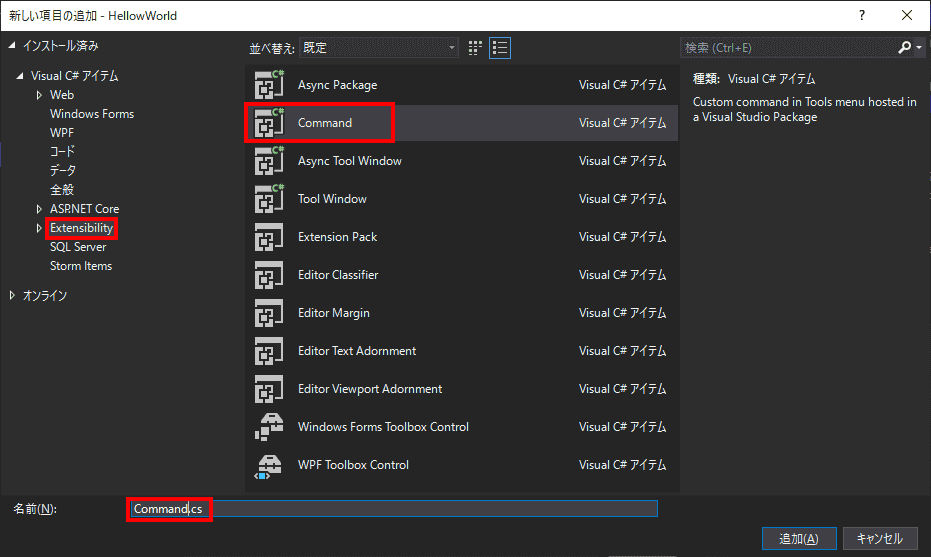Click the Extension Pack template icon
Viewport: 931px width, 557px height.
pos(269,237)
